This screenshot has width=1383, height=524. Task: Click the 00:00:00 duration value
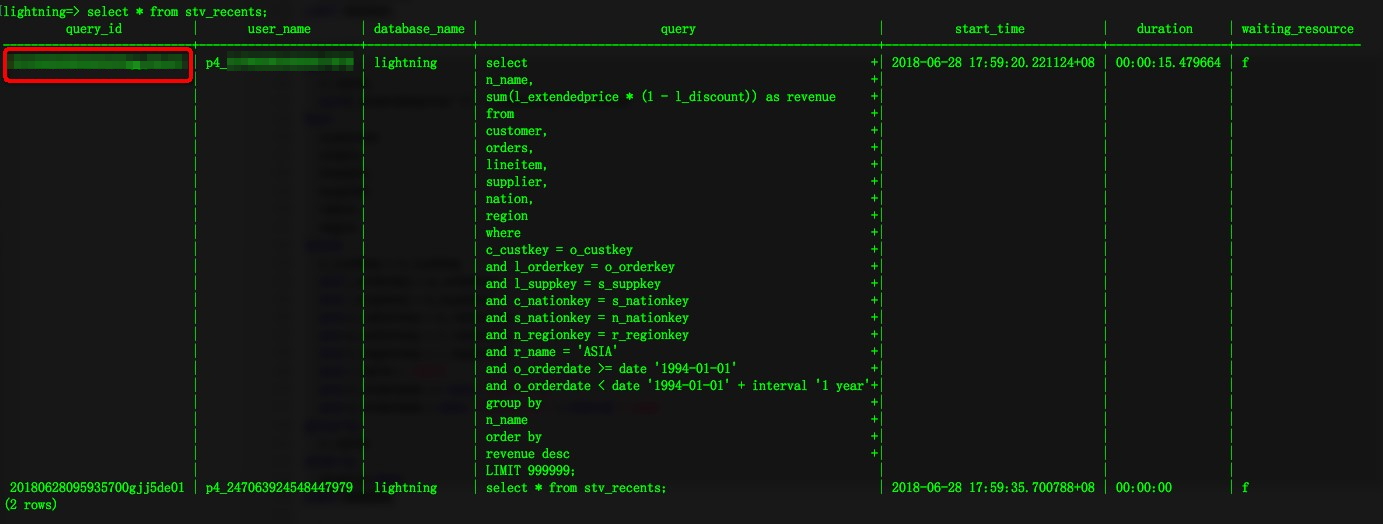click(x=1143, y=488)
